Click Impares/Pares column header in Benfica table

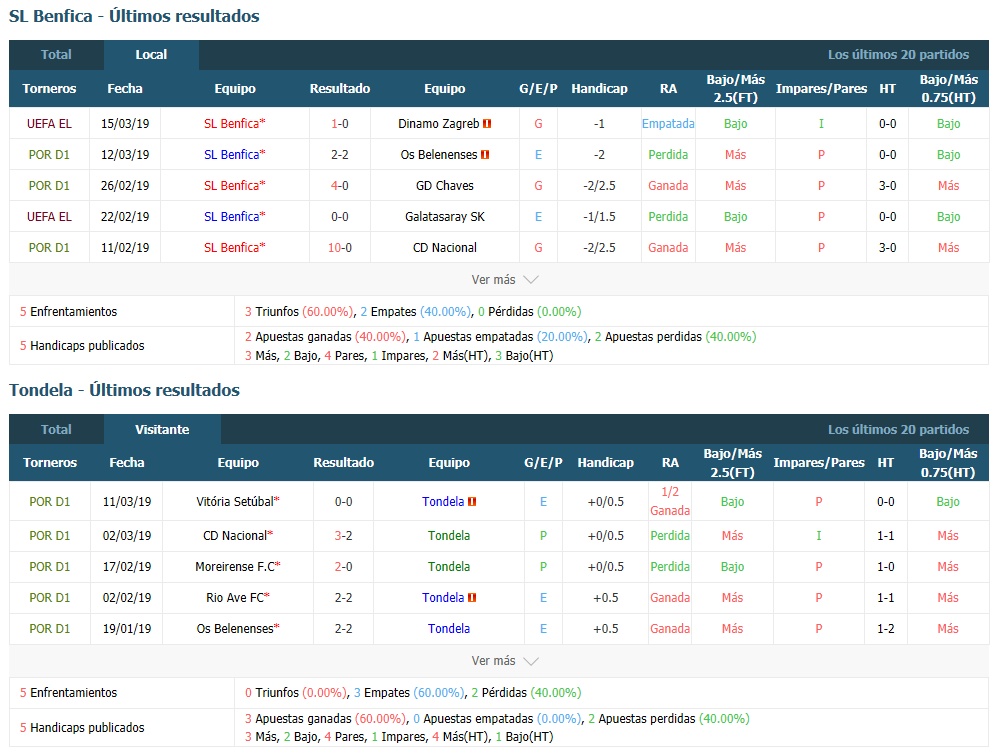pos(821,88)
